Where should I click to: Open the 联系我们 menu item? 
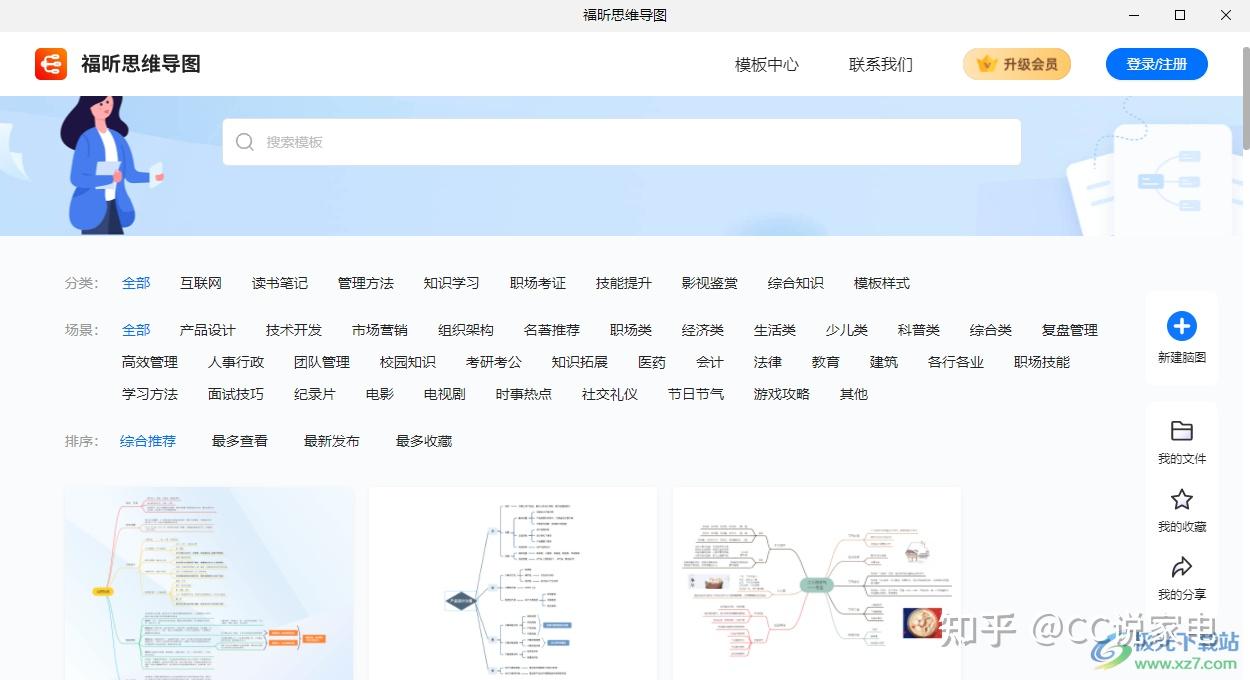coord(880,63)
